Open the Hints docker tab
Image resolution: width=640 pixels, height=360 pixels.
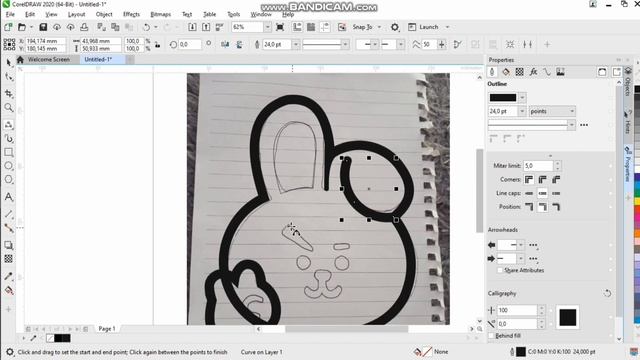click(x=628, y=122)
